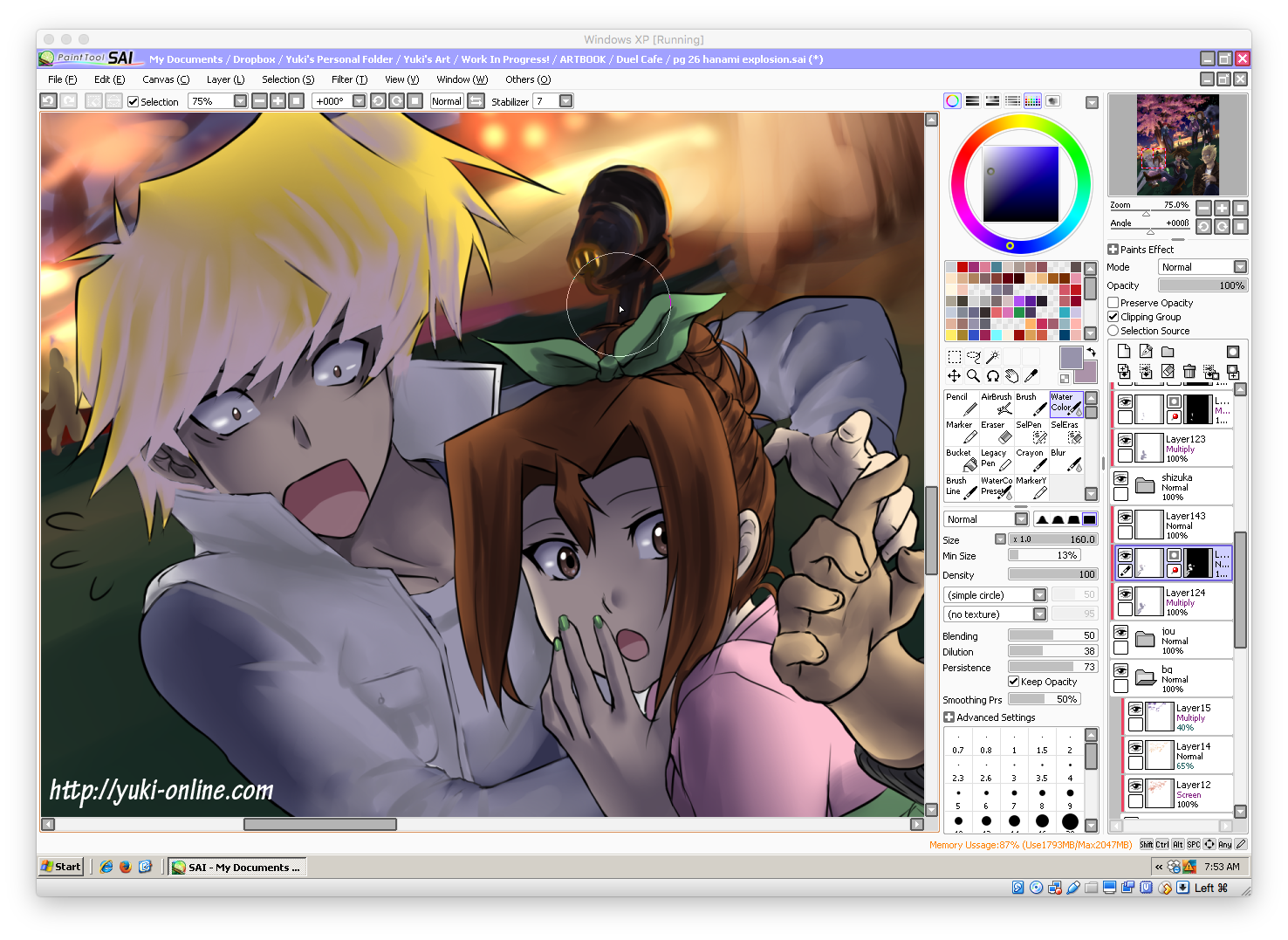Click the SAI taskbar button
Image resolution: width=1288 pixels, height=940 pixels.
click(236, 867)
